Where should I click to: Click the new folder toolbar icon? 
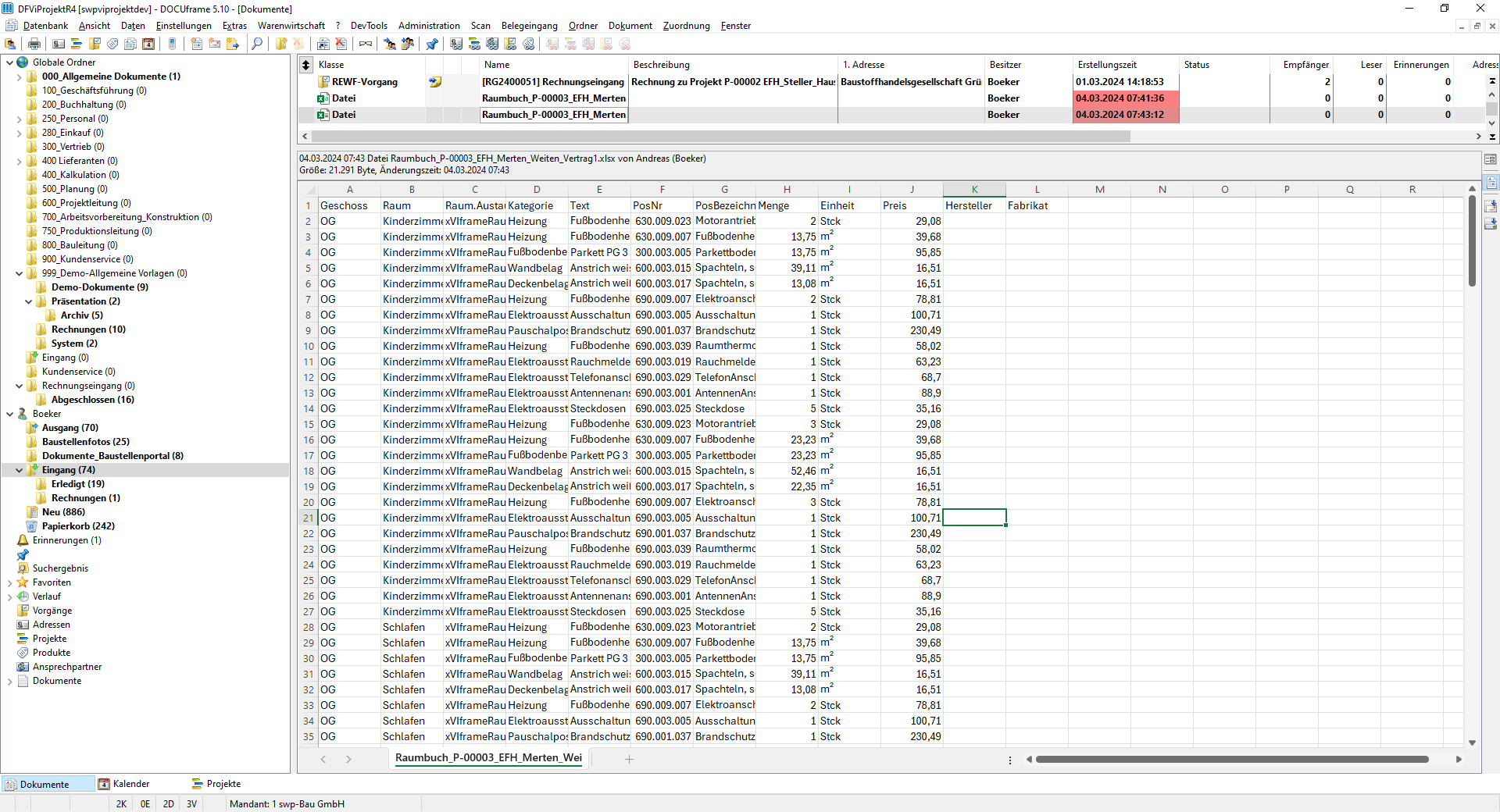pos(281,44)
